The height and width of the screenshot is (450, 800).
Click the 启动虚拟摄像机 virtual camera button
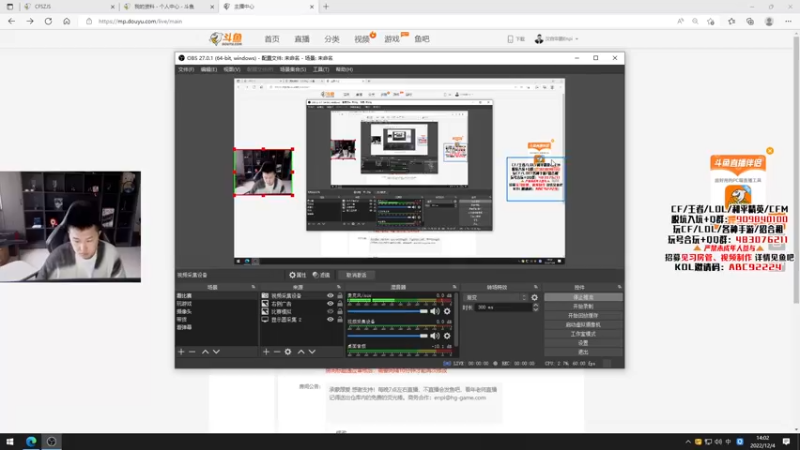(x=583, y=324)
